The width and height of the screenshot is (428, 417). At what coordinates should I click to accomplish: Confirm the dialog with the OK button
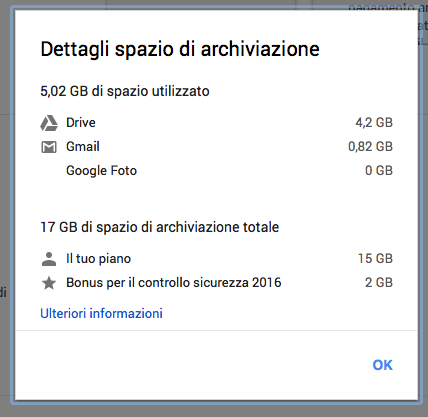pyautogui.click(x=383, y=365)
